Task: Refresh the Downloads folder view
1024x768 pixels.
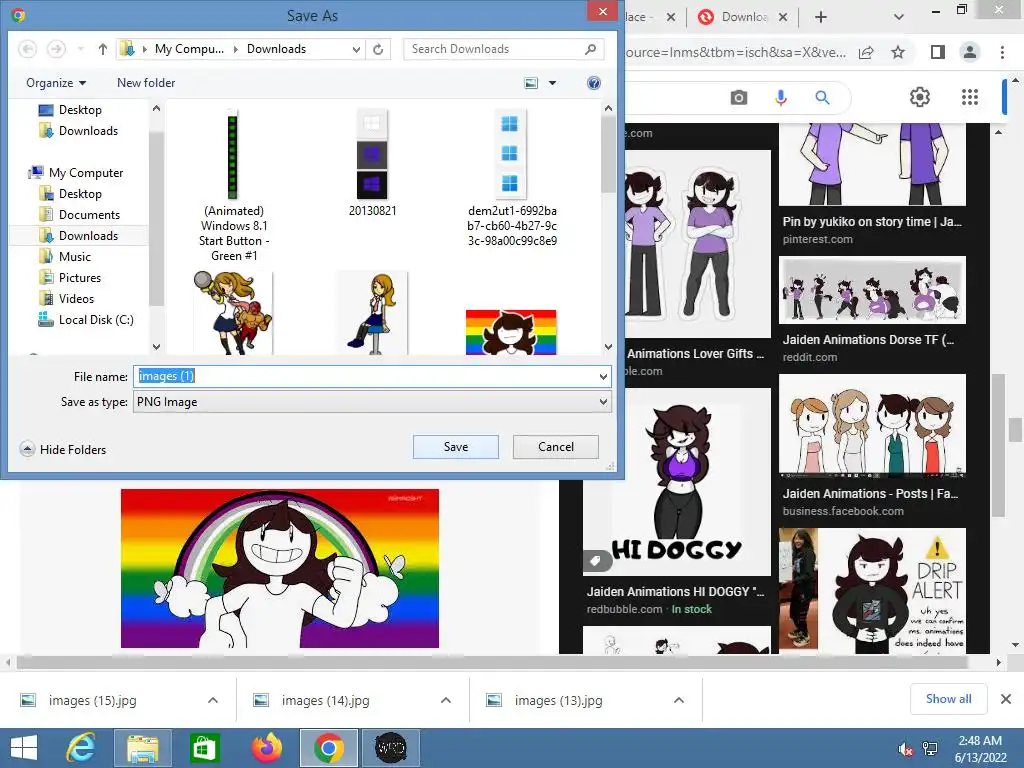Action: click(378, 49)
